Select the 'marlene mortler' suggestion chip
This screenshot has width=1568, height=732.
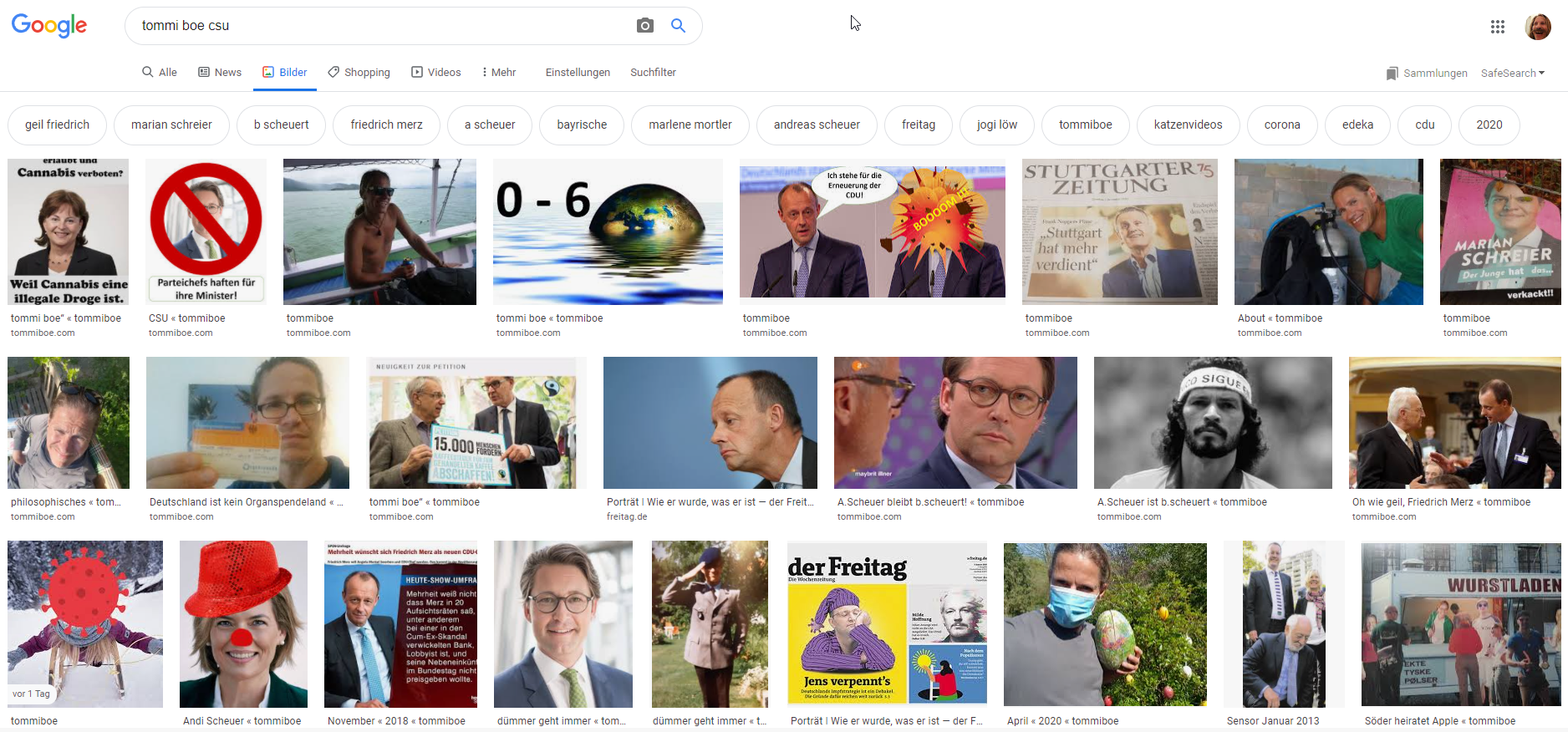click(690, 125)
